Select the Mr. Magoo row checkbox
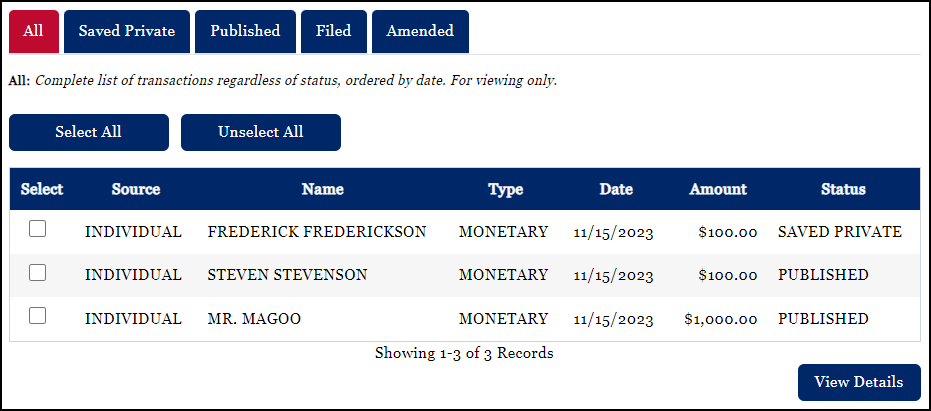This screenshot has height=411, width=931. click(x=38, y=316)
